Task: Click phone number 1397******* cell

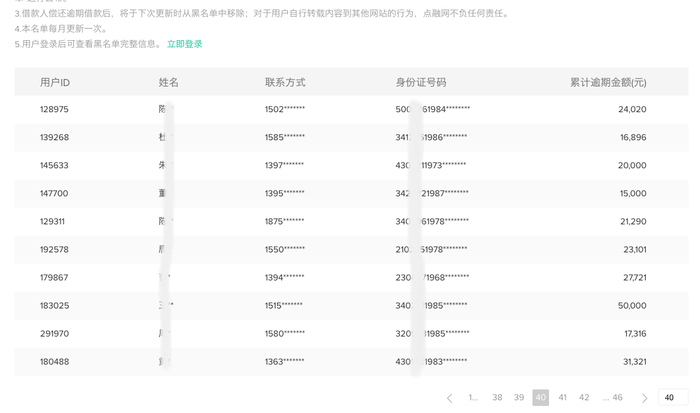Action: [x=284, y=166]
